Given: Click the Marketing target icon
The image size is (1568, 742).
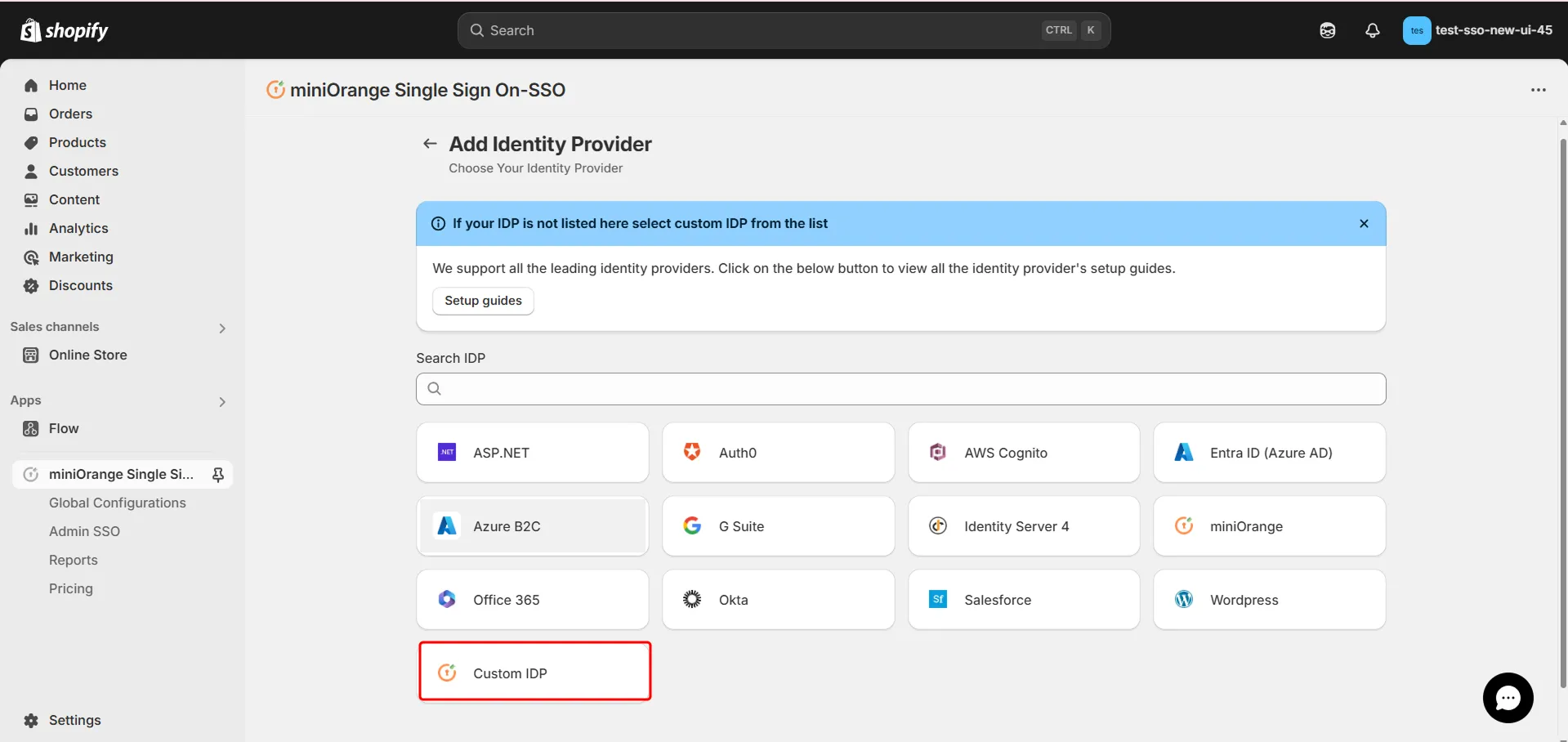Looking at the screenshot, I should click(x=31, y=257).
